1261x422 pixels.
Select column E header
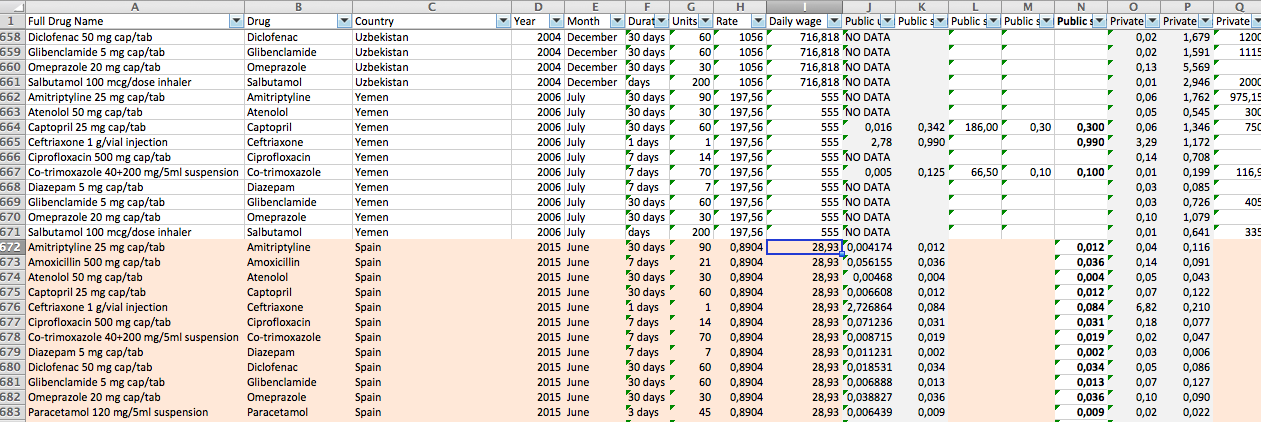595,6
